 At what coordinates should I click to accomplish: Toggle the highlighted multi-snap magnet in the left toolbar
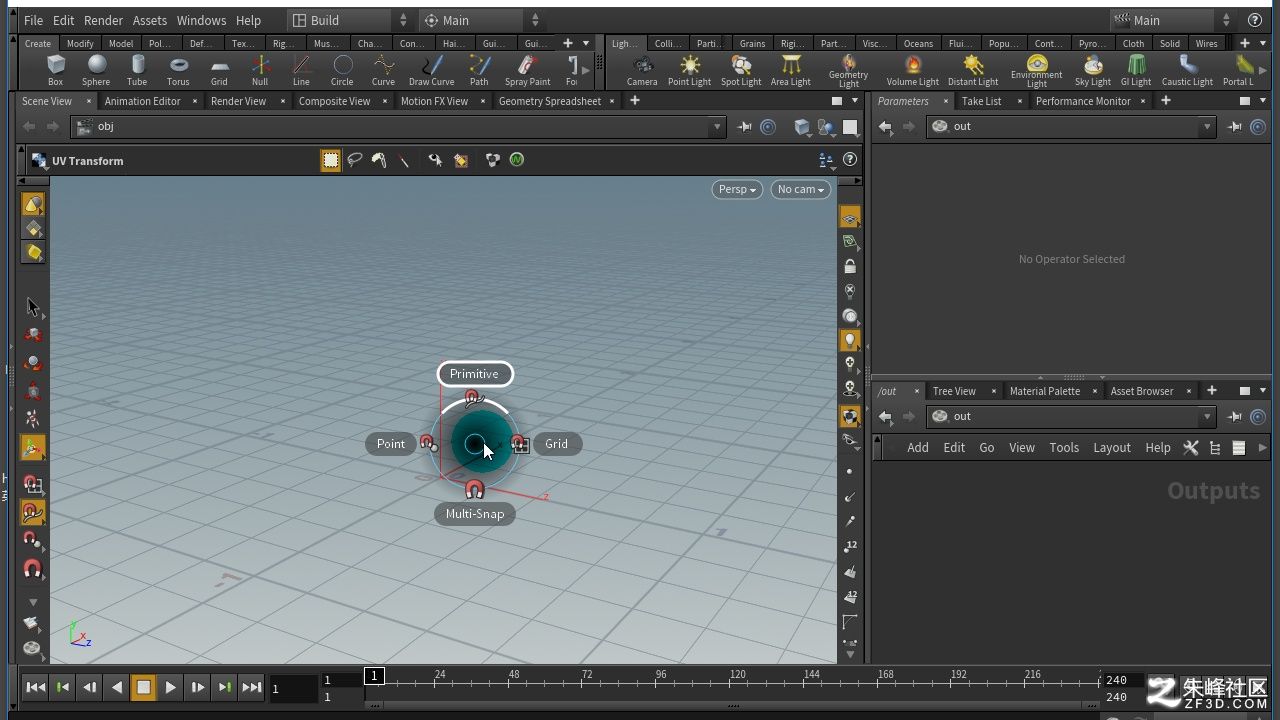point(33,513)
